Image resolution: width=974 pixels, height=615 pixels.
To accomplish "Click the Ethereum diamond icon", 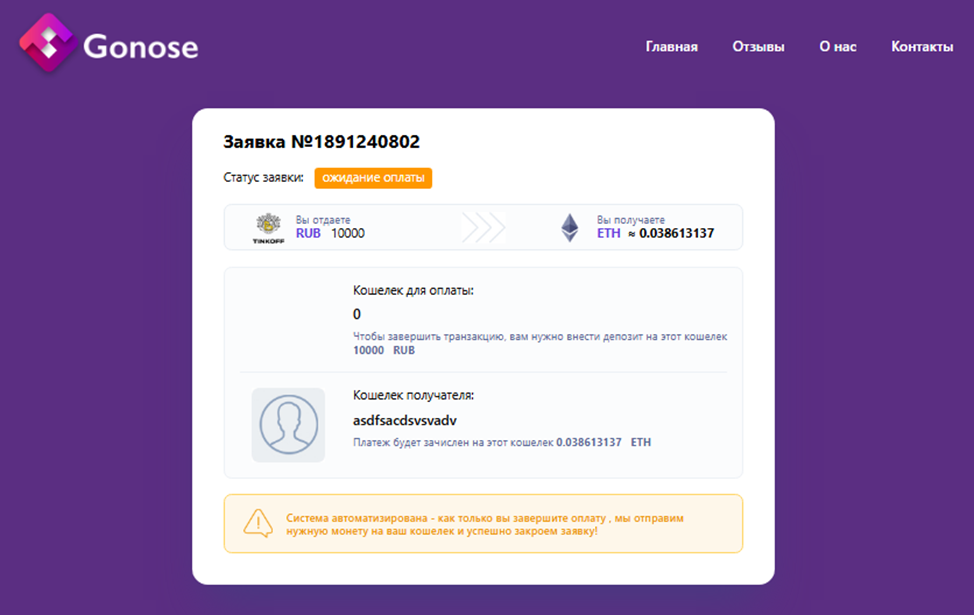I will 569,228.
